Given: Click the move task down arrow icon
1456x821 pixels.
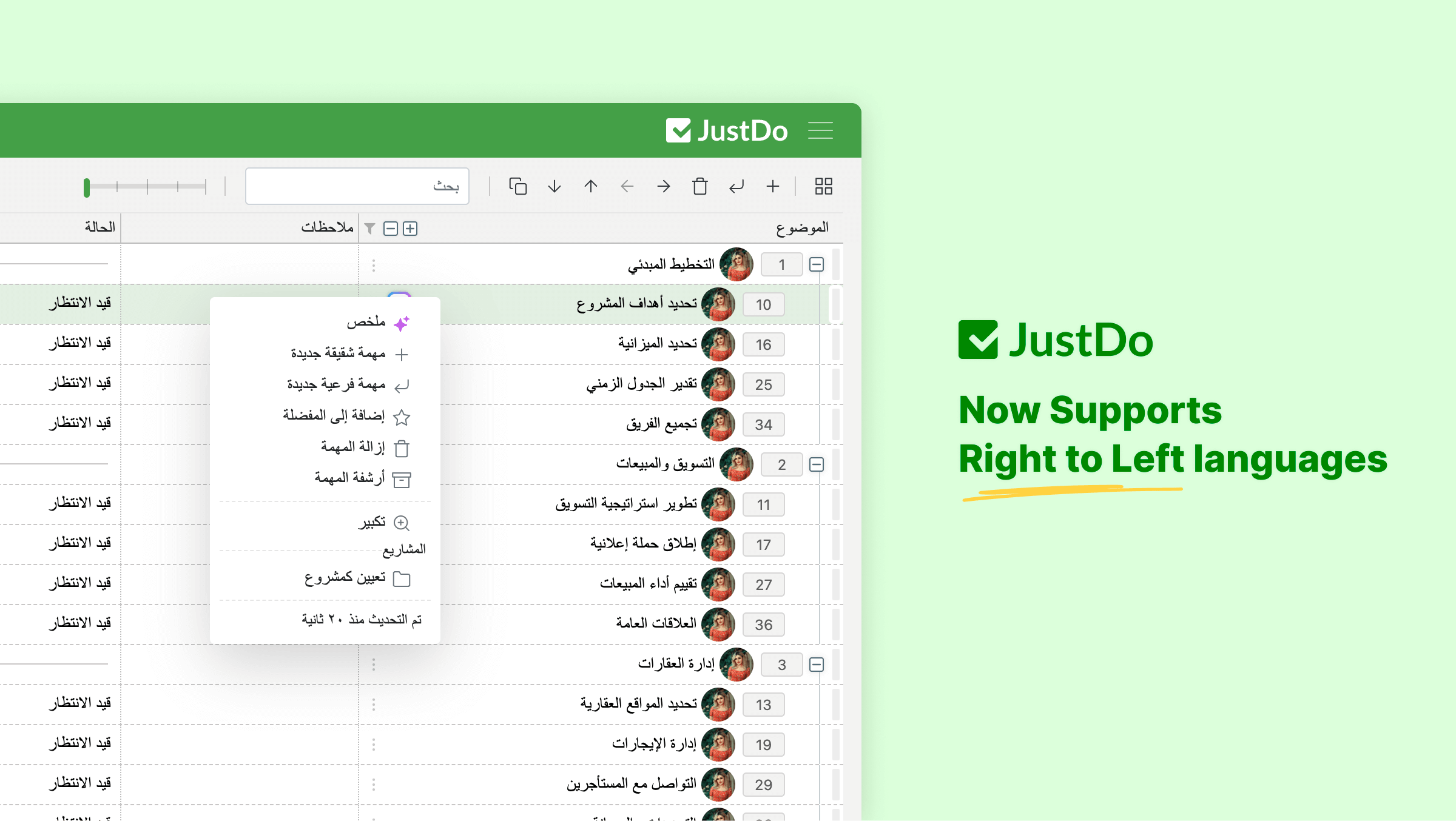Looking at the screenshot, I should 554,187.
